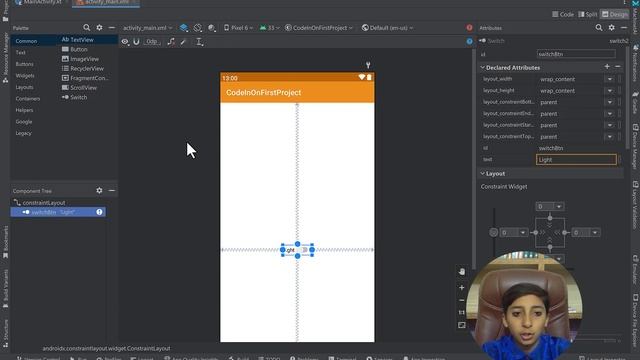
Task: Select the pan hand tool in canvas
Action: 462,271
